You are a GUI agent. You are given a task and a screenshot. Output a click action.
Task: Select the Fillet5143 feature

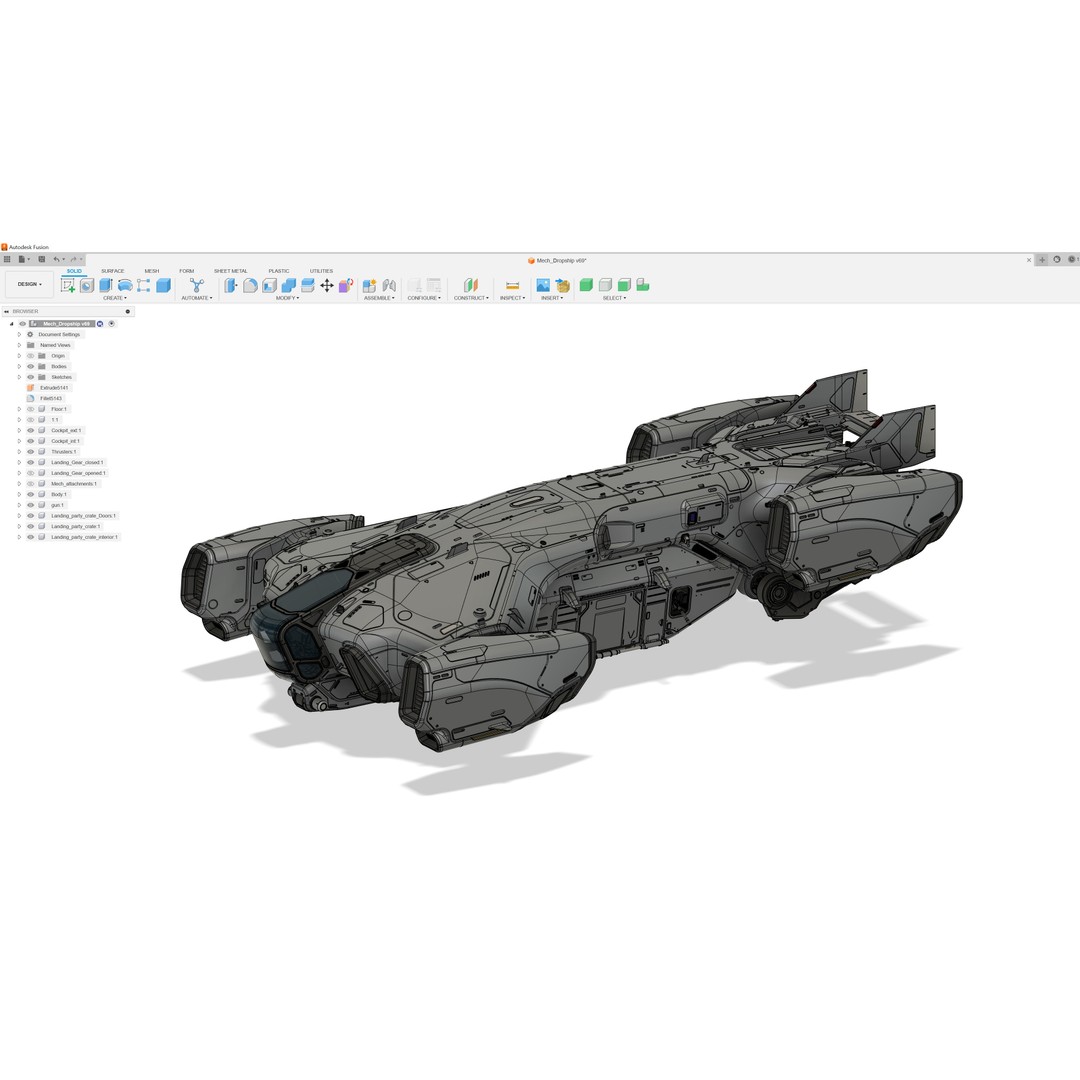(x=51, y=399)
